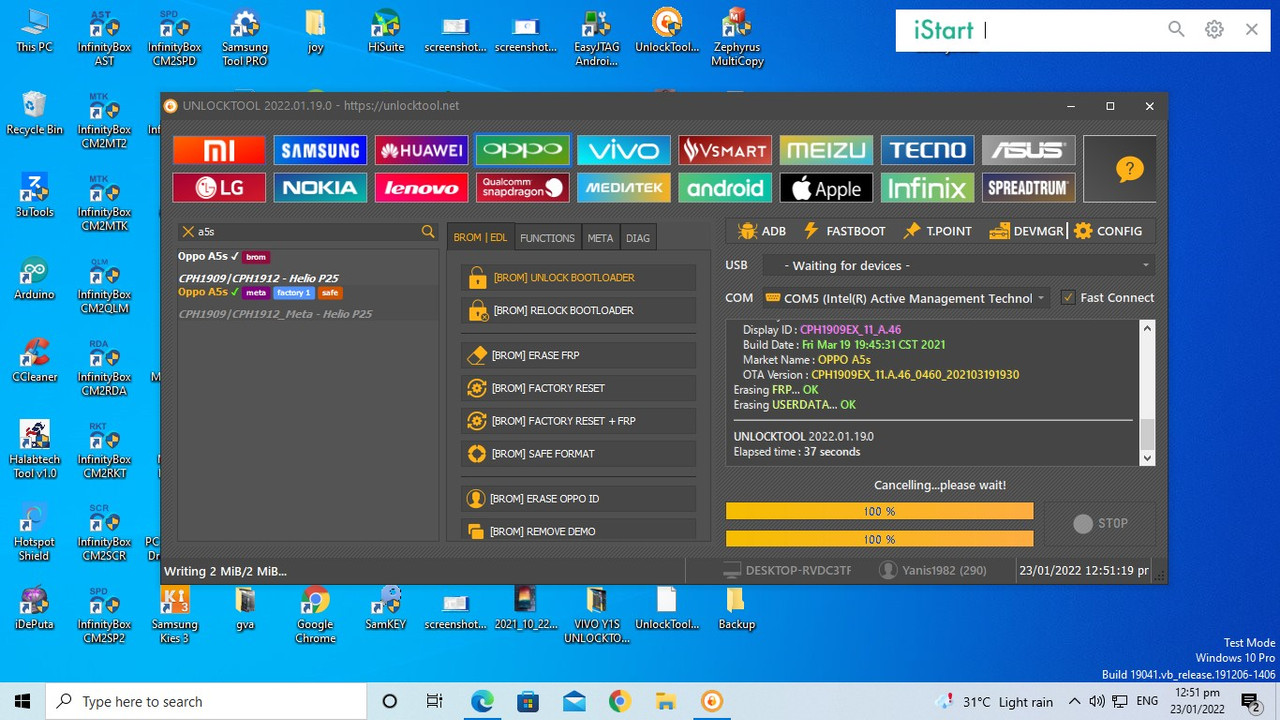Select the Xiaomi MI brand icon
1280x720 pixels.
point(219,150)
